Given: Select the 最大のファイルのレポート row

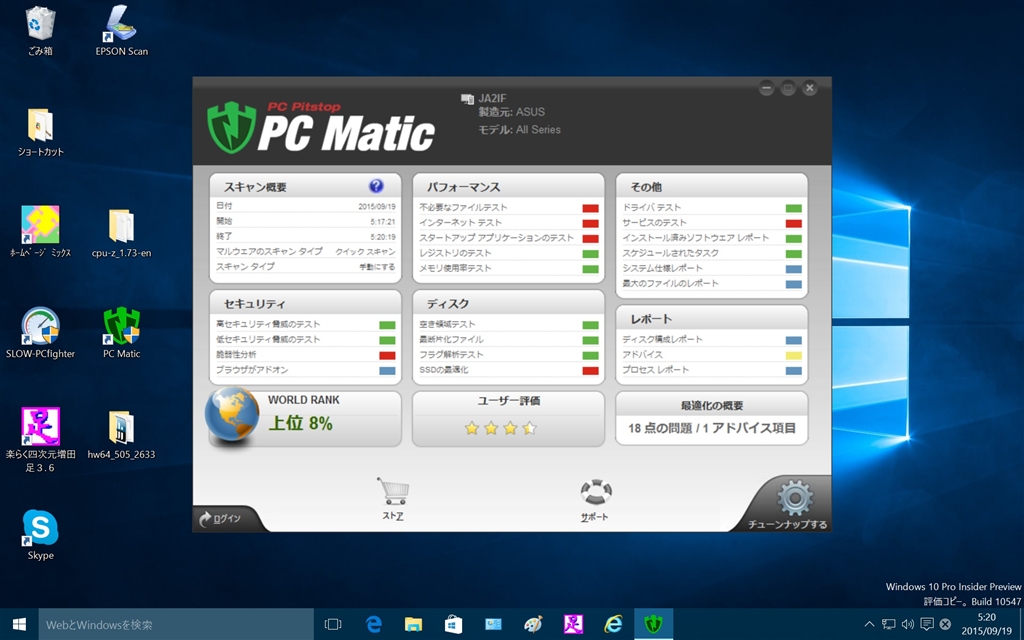Looking at the screenshot, I should pyautogui.click(x=712, y=283).
